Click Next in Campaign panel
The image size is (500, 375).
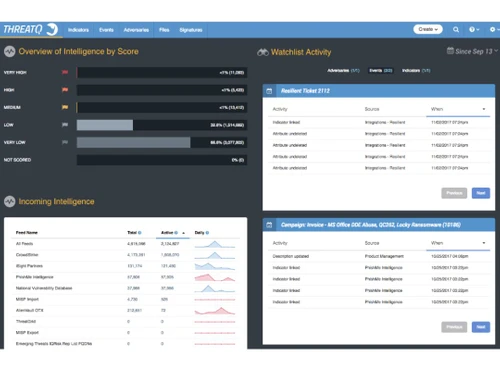(x=481, y=327)
